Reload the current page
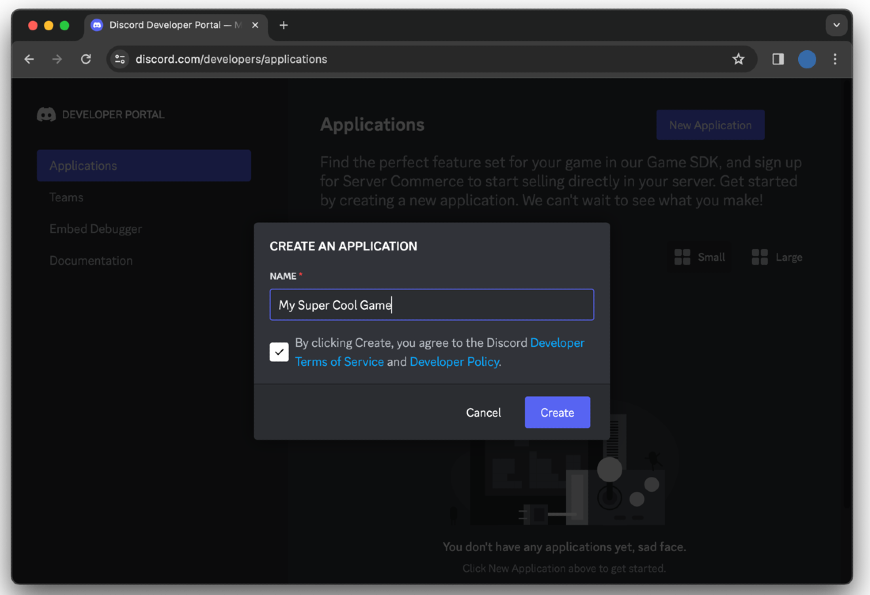Screen dimensions: 870x595 85,59
